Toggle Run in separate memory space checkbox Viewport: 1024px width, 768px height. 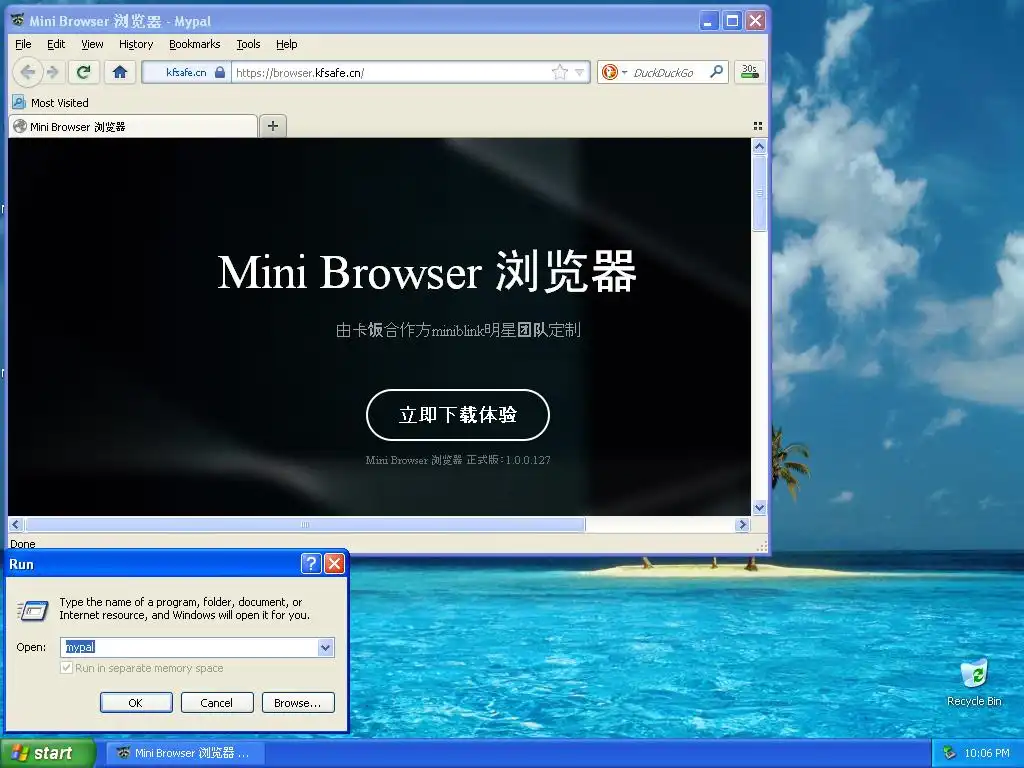click(x=66, y=667)
